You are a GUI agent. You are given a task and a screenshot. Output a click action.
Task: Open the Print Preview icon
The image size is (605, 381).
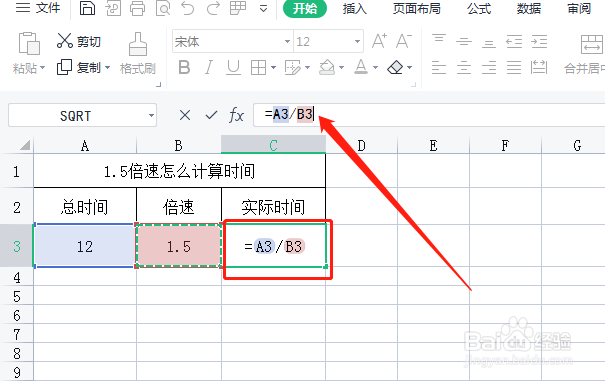pos(163,8)
